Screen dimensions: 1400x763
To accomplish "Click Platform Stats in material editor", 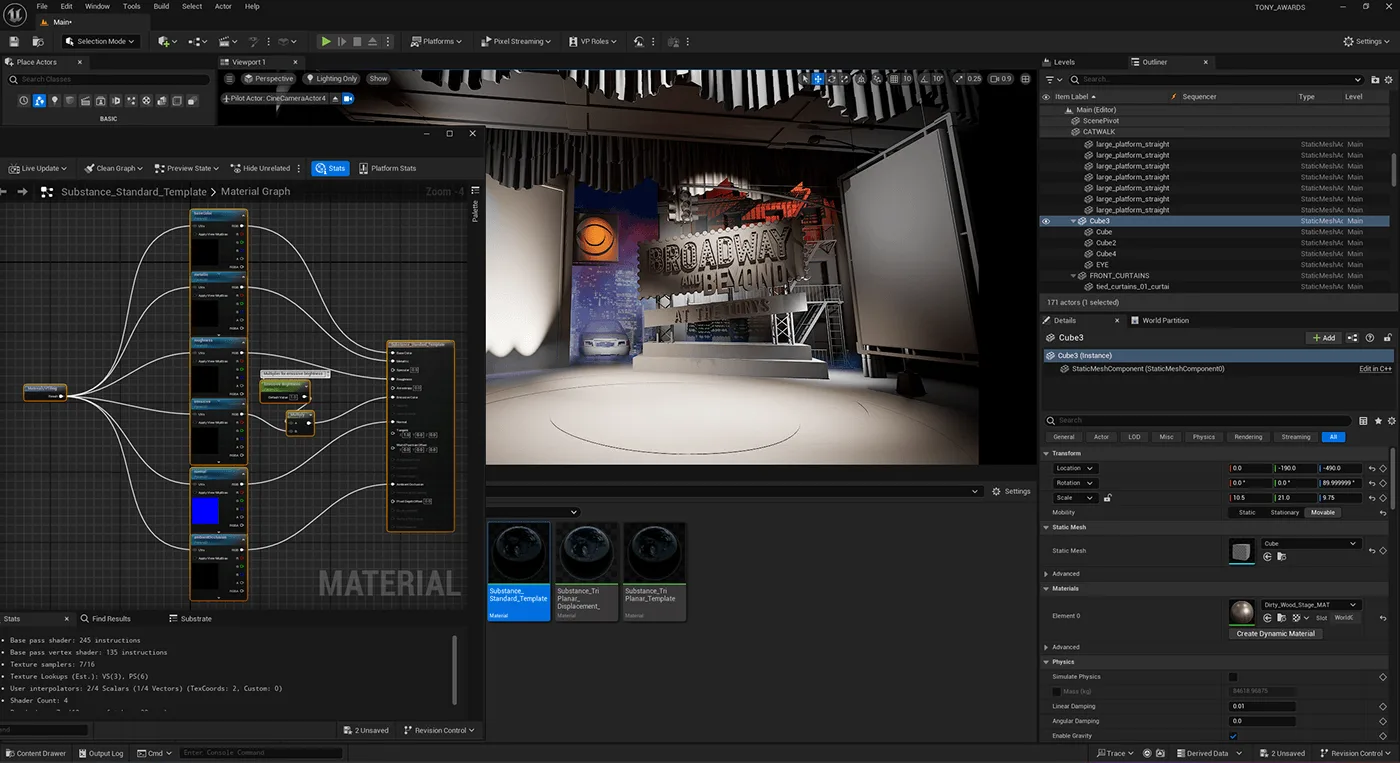I will pos(387,168).
